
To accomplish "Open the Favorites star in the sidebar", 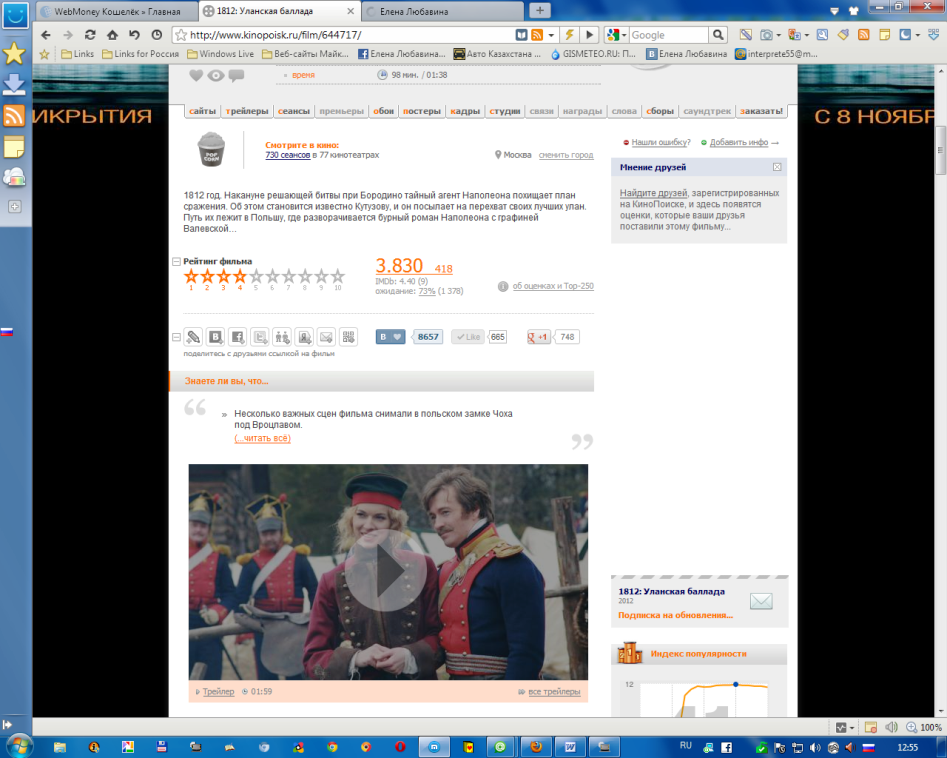I will pyautogui.click(x=14, y=54).
